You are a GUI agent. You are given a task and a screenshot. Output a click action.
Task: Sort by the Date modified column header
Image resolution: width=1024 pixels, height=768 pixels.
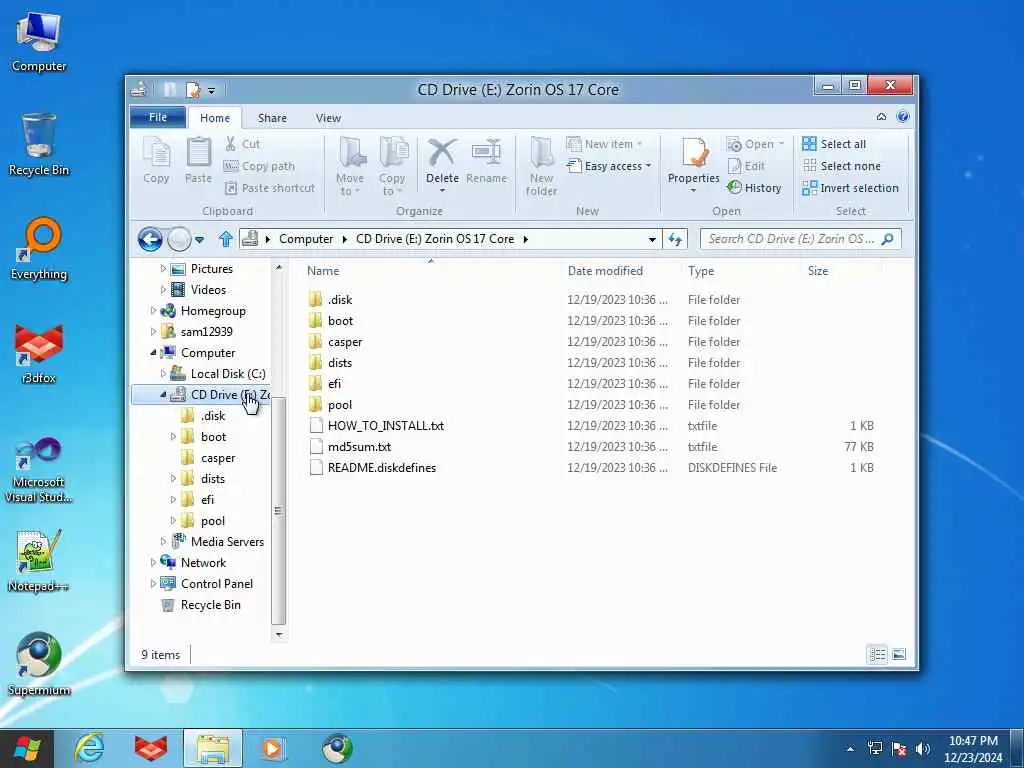pyautogui.click(x=605, y=271)
